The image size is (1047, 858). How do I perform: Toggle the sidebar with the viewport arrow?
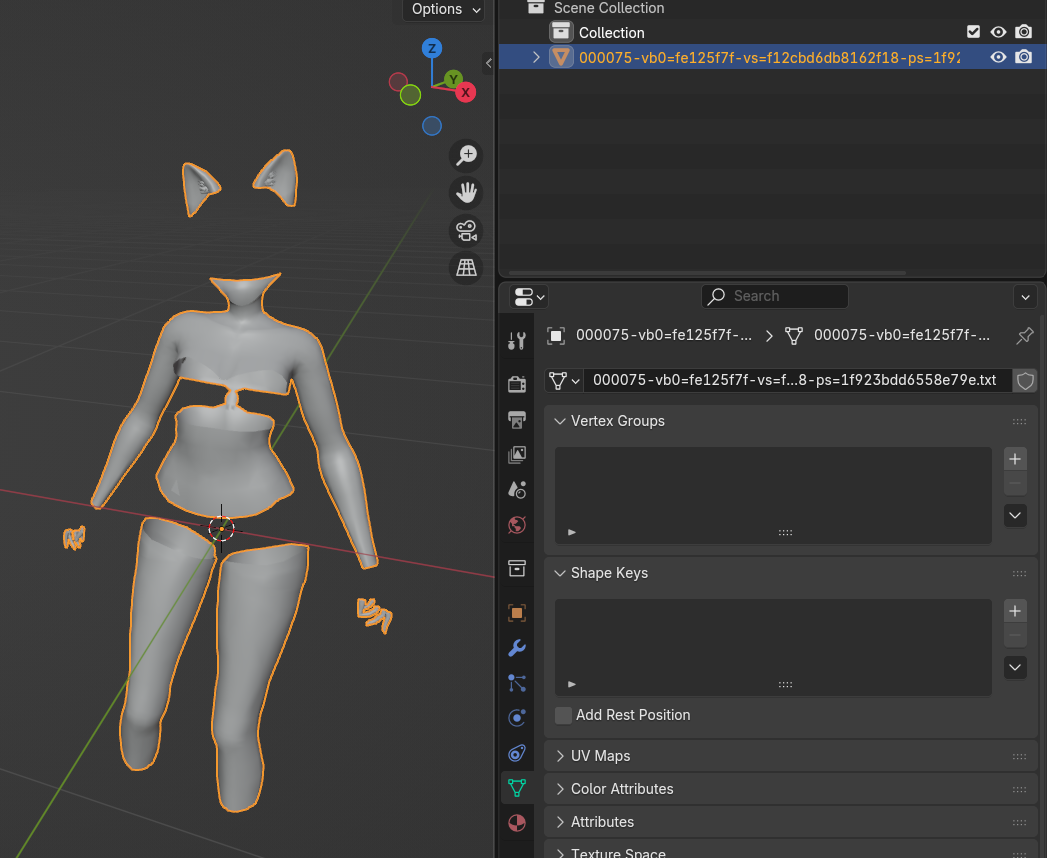click(489, 63)
